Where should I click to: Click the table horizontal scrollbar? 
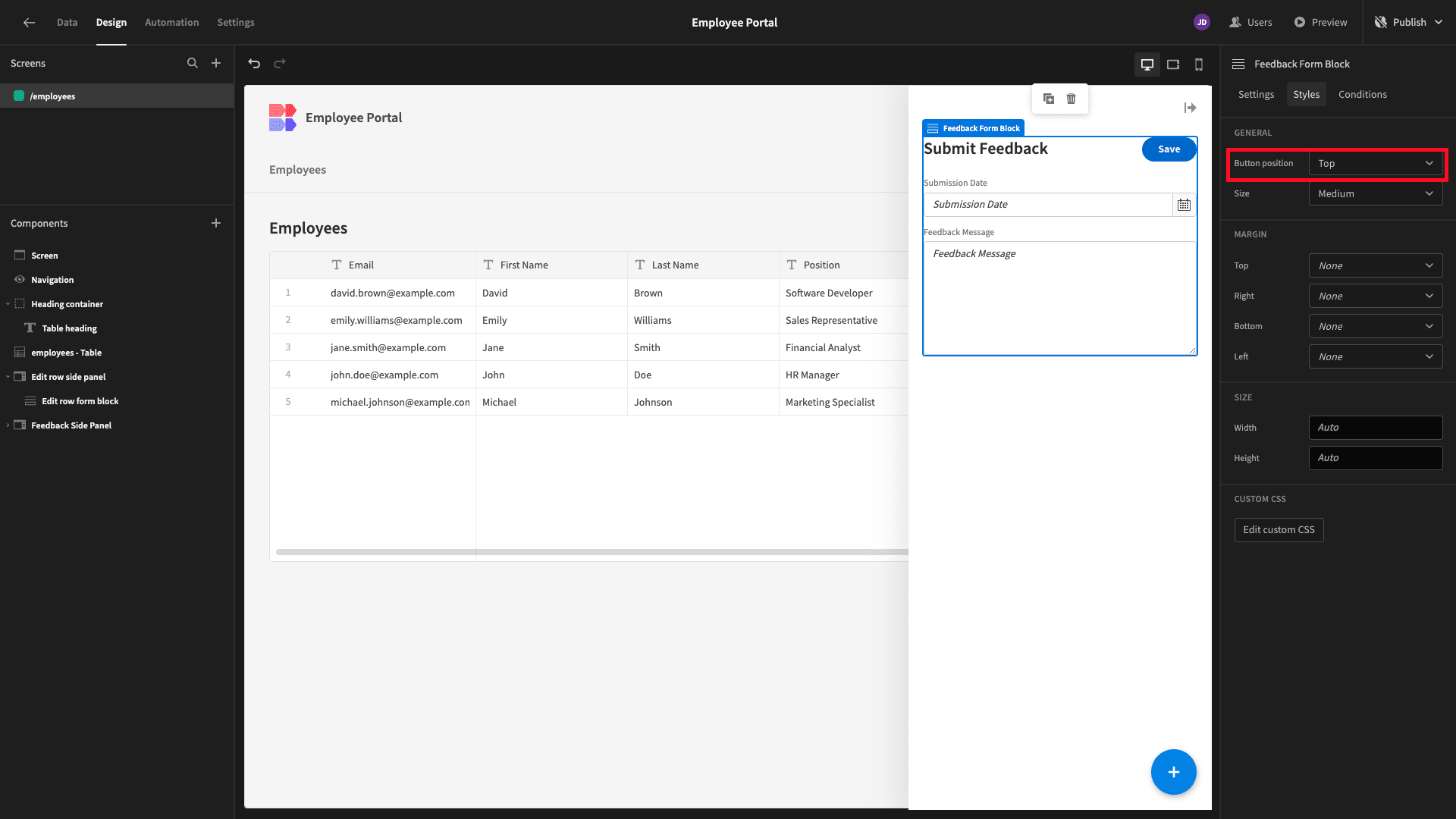(x=591, y=552)
